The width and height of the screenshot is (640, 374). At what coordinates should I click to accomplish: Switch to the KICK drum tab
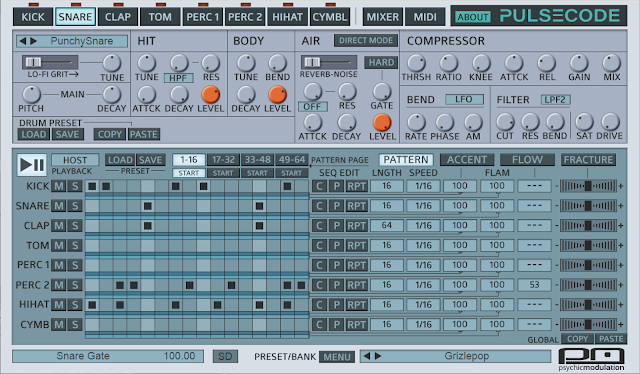33,17
